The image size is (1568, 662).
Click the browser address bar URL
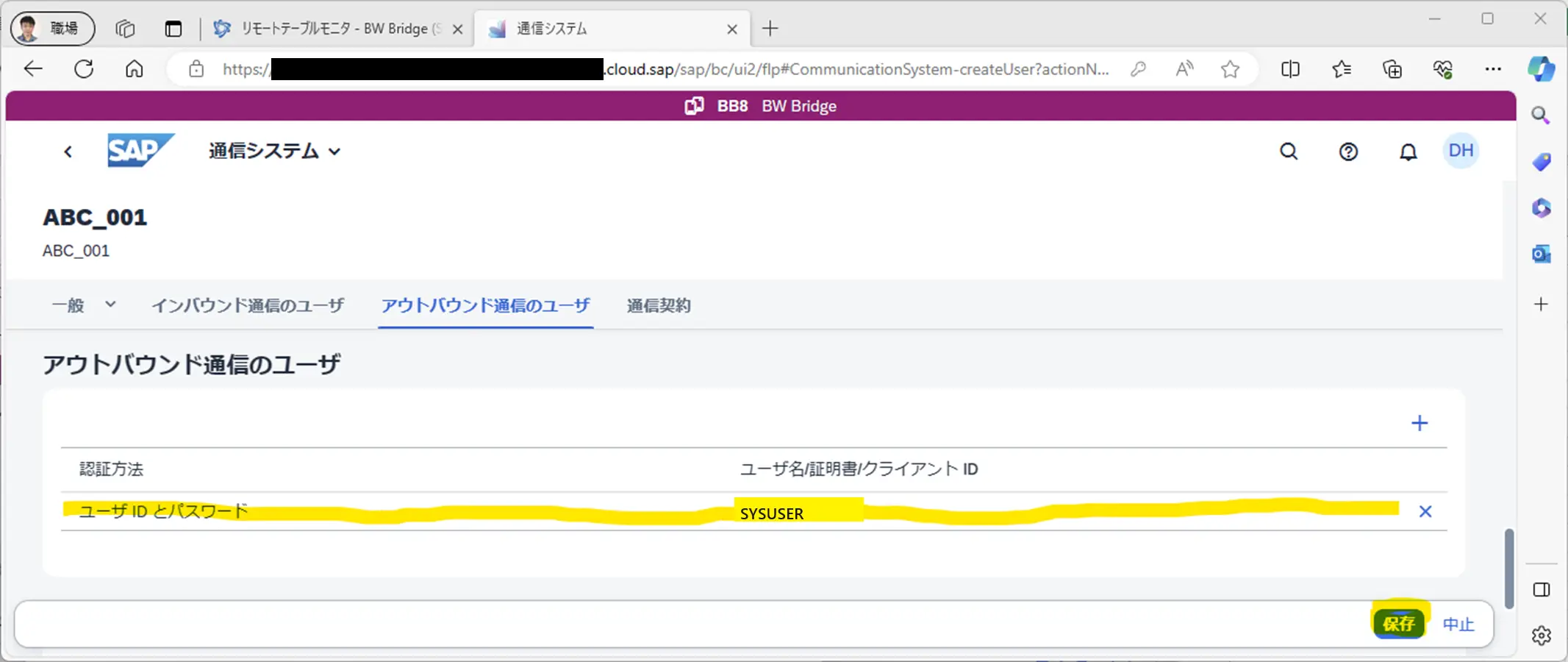point(665,69)
